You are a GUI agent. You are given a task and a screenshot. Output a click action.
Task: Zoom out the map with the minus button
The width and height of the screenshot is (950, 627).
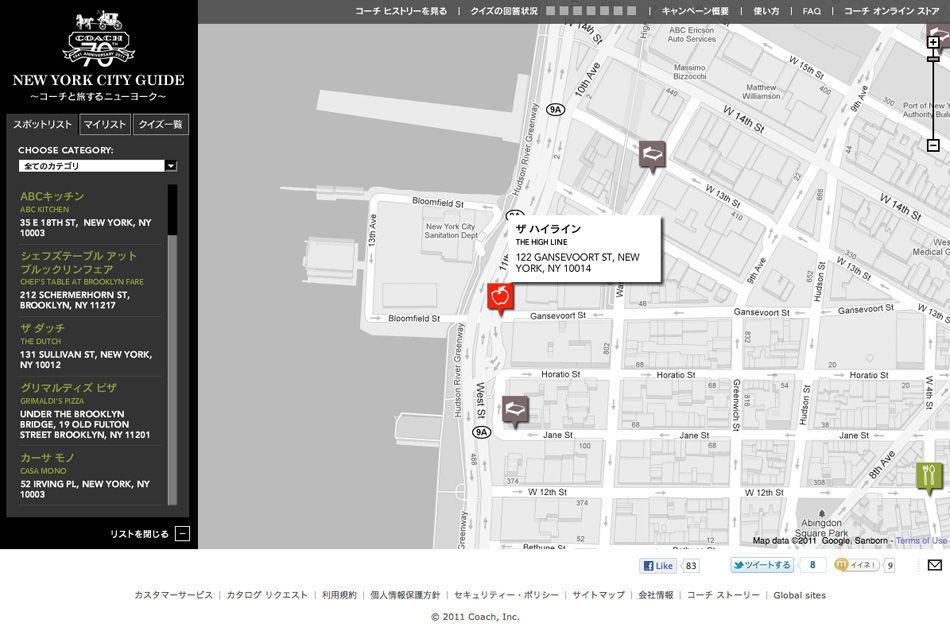pos(933,145)
